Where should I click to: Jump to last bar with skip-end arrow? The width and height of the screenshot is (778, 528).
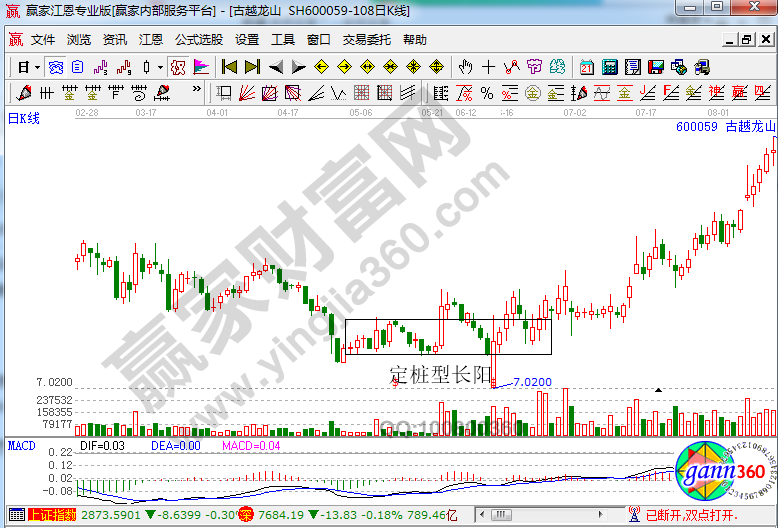click(252, 67)
